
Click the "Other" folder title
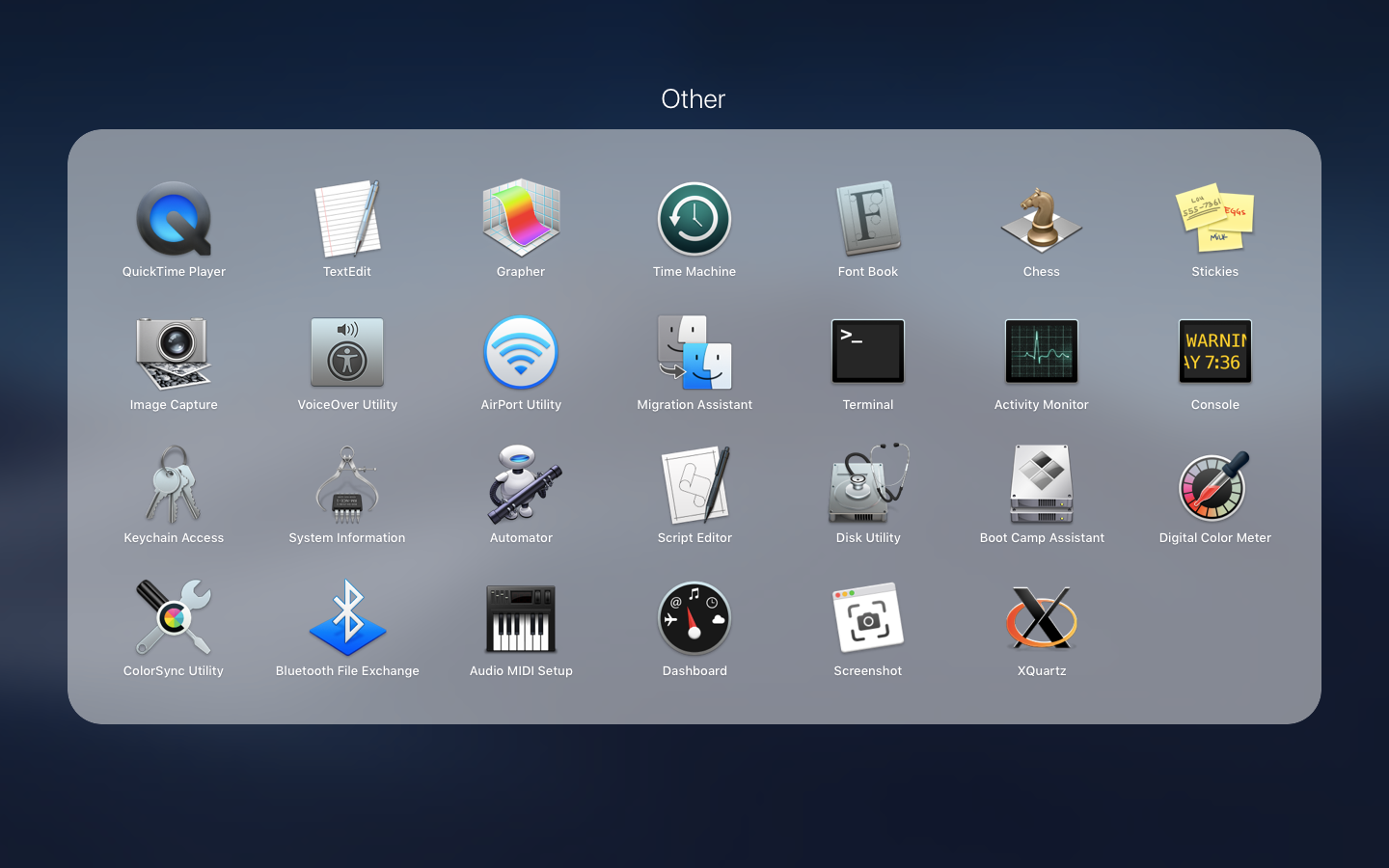pyautogui.click(x=694, y=98)
